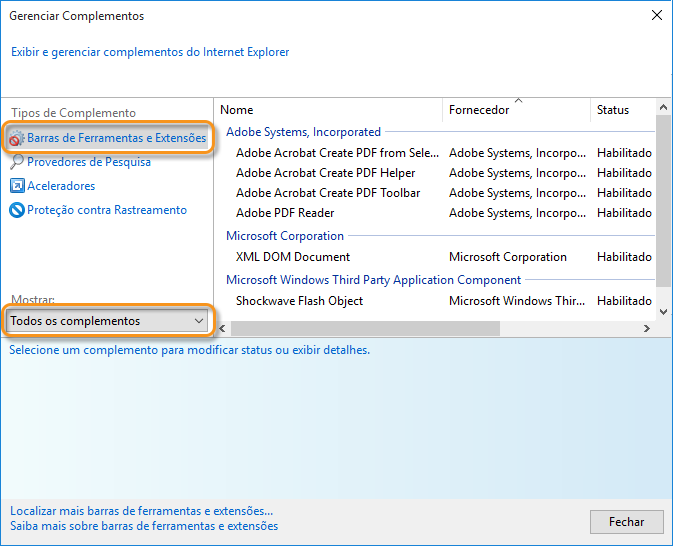The height and width of the screenshot is (546, 673).
Task: Click Microsoft Corporation supplier cell of XML DOM
Action: 508,257
